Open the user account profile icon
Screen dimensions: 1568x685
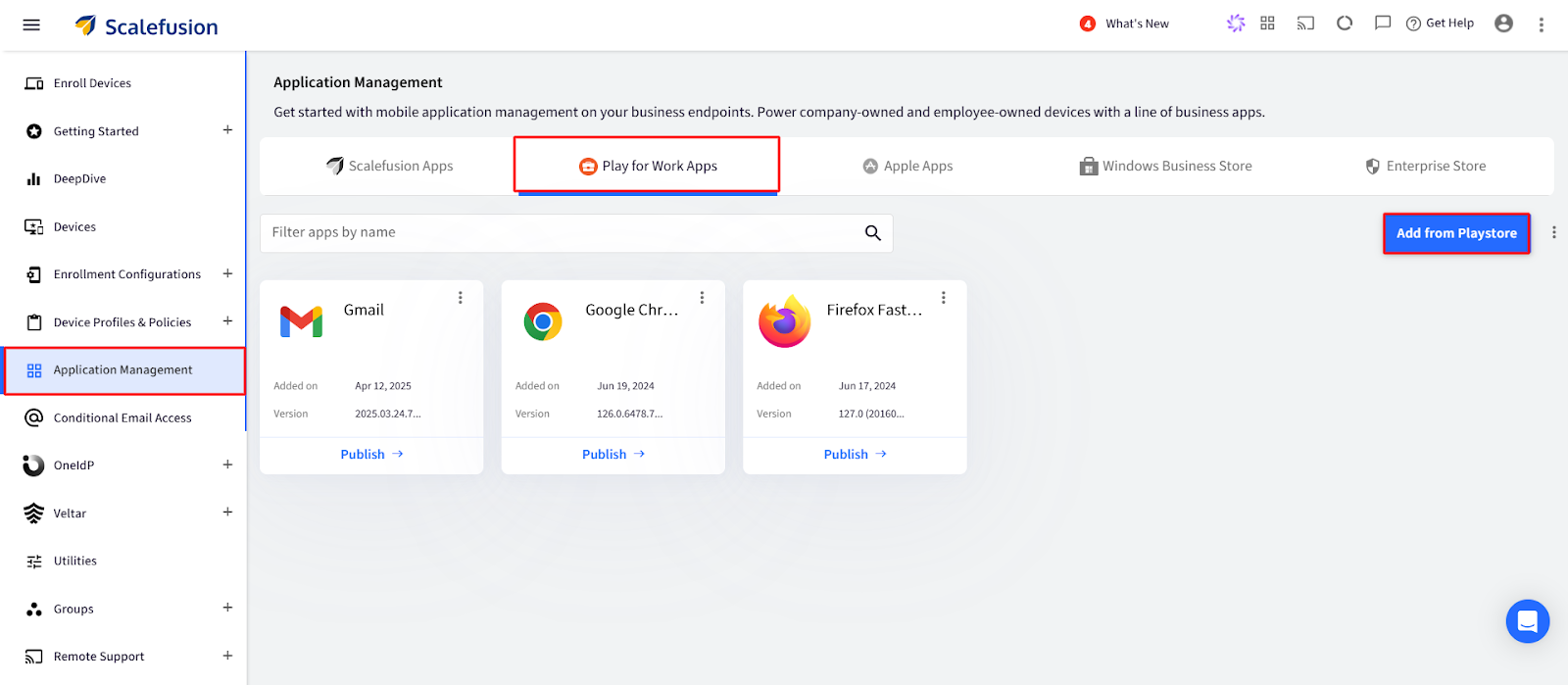coord(1503,24)
